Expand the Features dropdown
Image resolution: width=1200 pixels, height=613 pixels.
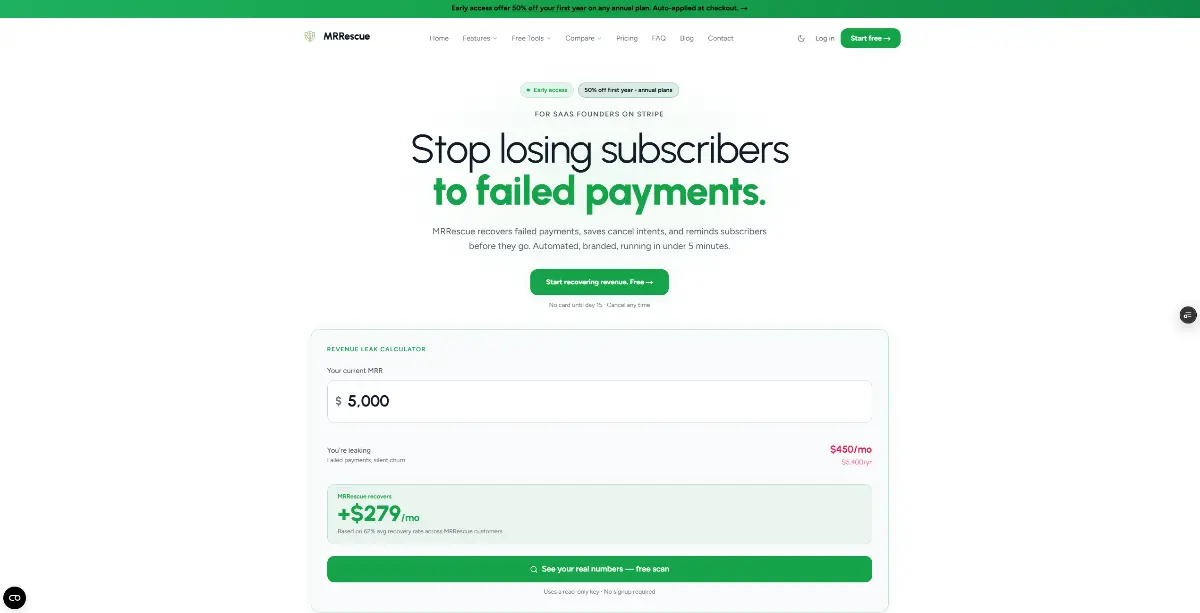click(479, 38)
